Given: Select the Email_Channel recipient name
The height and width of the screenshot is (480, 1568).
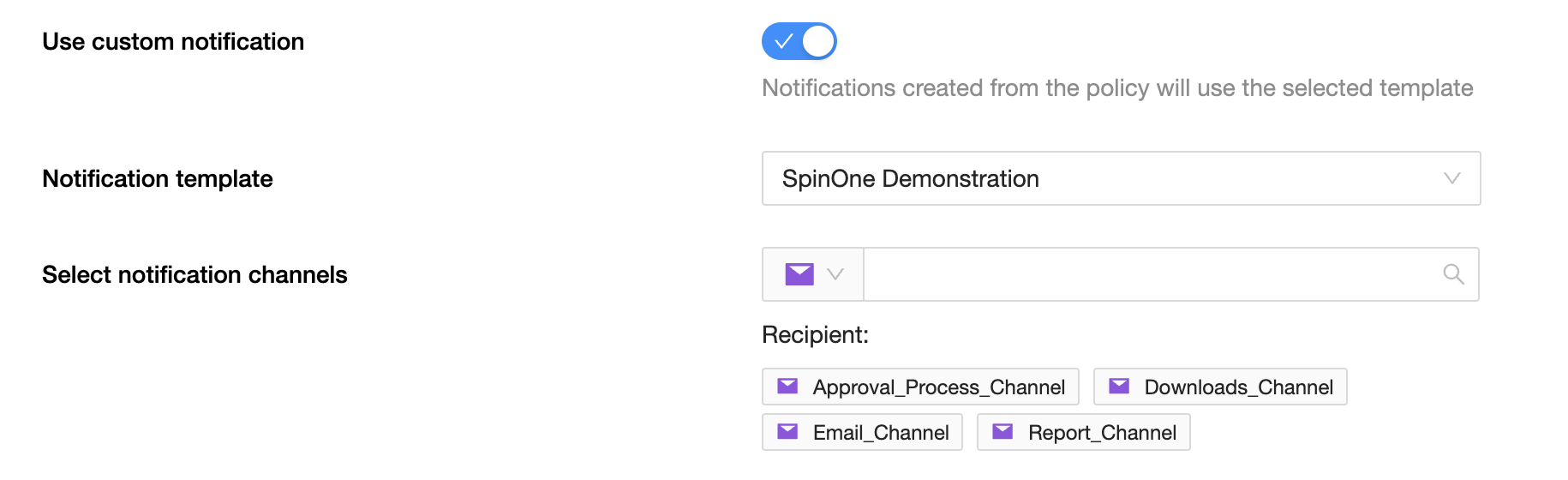Looking at the screenshot, I should pyautogui.click(x=880, y=433).
